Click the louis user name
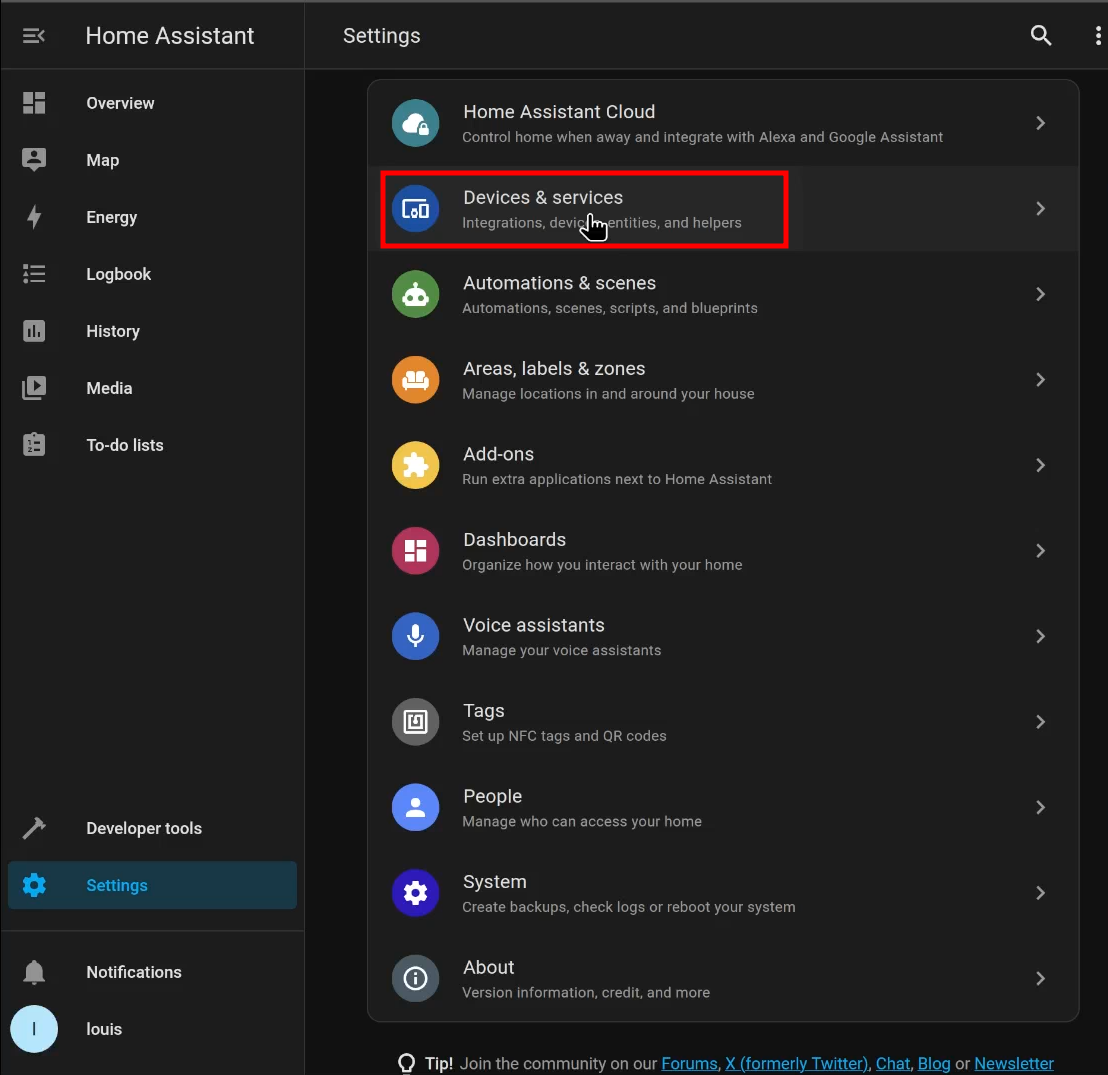The image size is (1108, 1075). point(104,1029)
